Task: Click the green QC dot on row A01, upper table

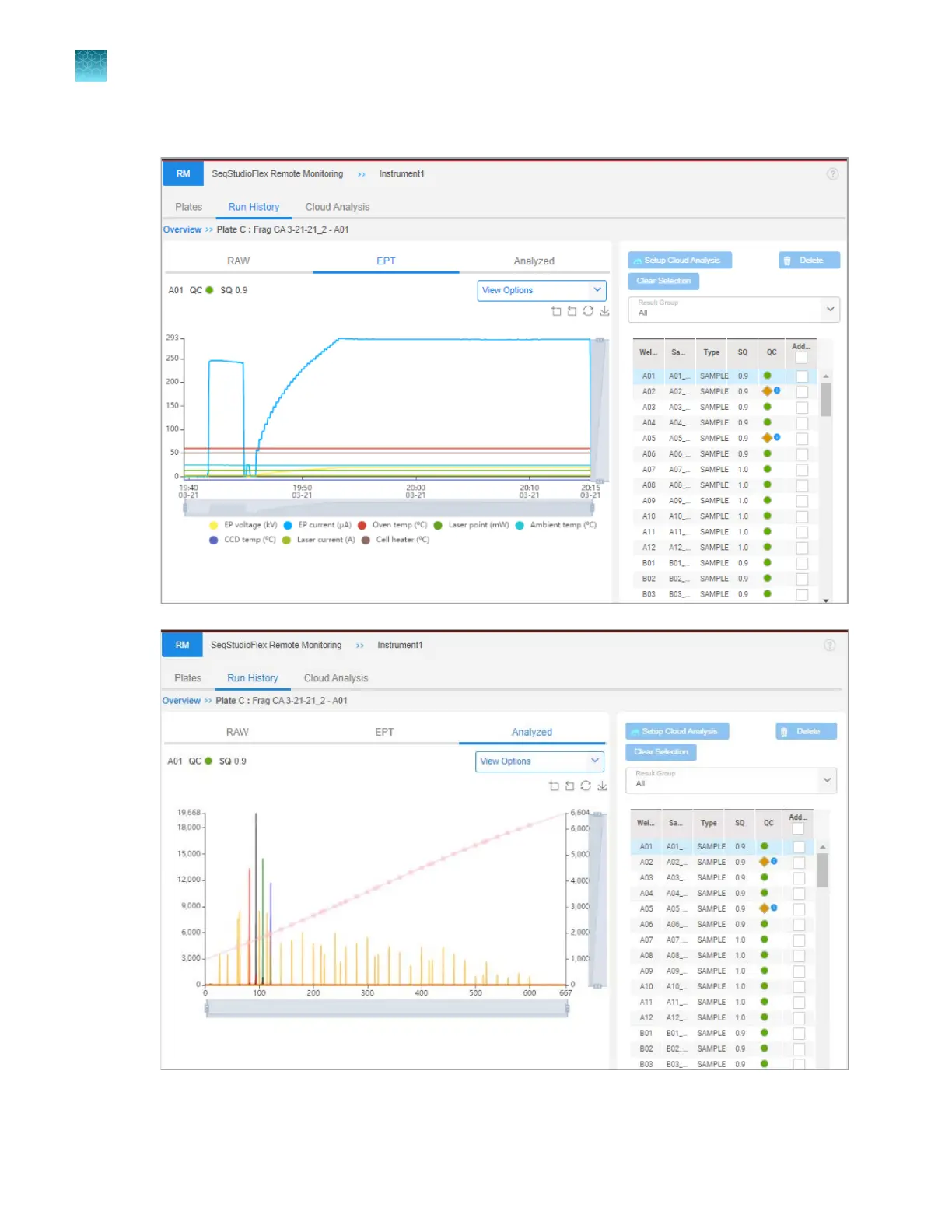Action: [767, 376]
